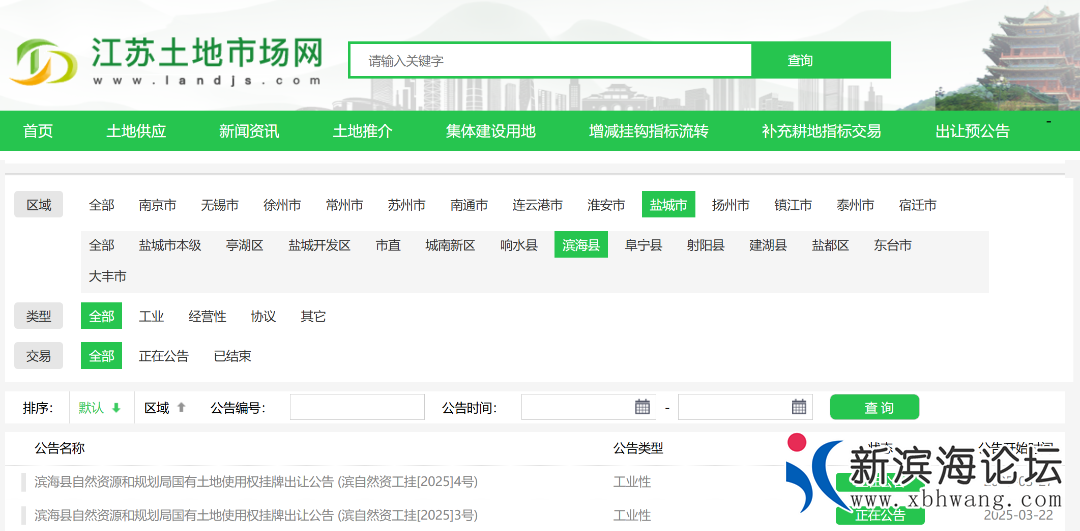1080x531 pixels.
Task: Select 工业 type filter
Action: 151,316
